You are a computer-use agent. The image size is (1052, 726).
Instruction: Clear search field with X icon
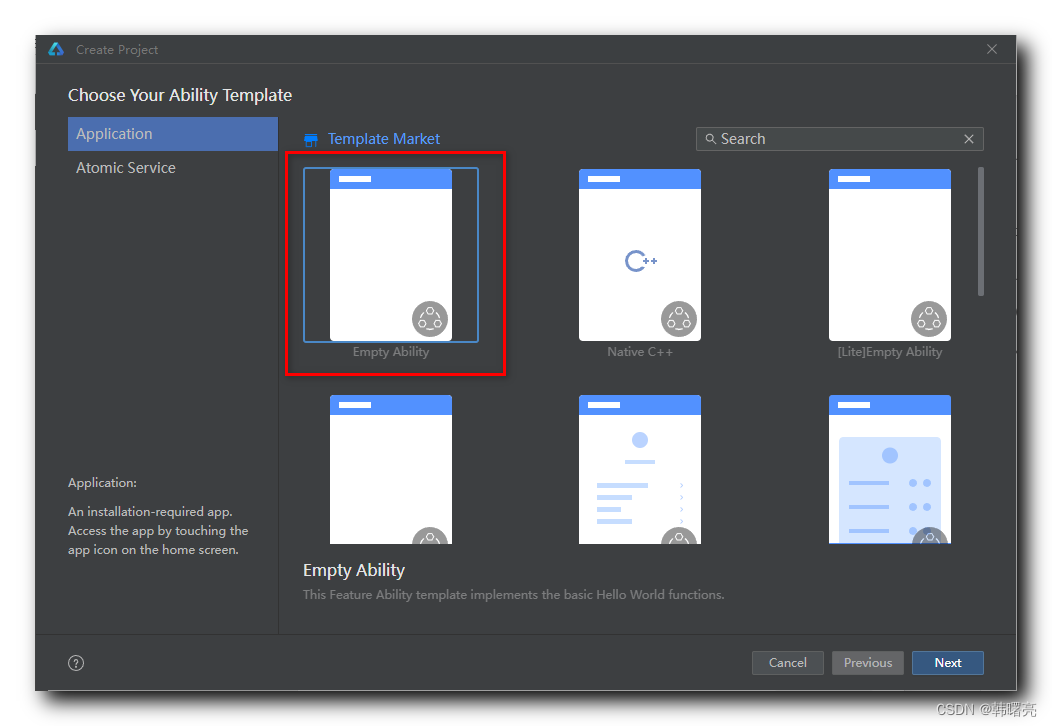click(969, 139)
